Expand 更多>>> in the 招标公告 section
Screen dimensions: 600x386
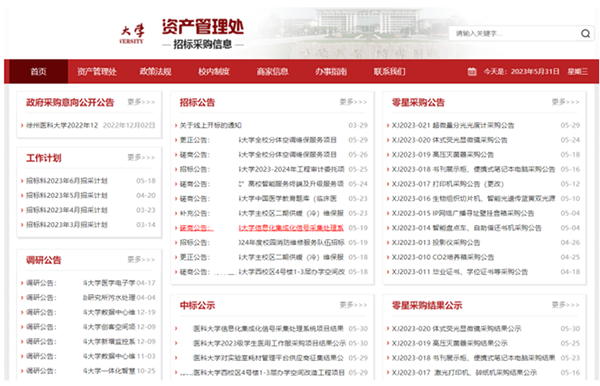[x=353, y=102]
